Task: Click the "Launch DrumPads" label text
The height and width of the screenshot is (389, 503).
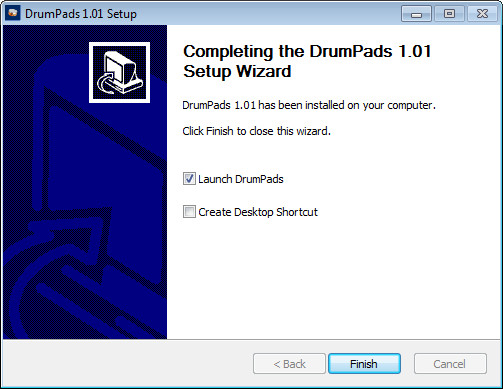Action: 241,179
